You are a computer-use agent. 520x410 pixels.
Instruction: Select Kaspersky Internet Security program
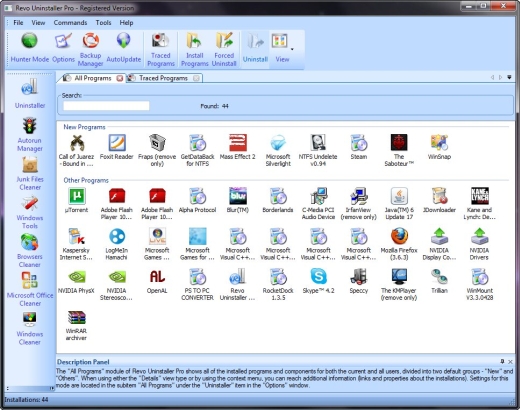(x=76, y=244)
